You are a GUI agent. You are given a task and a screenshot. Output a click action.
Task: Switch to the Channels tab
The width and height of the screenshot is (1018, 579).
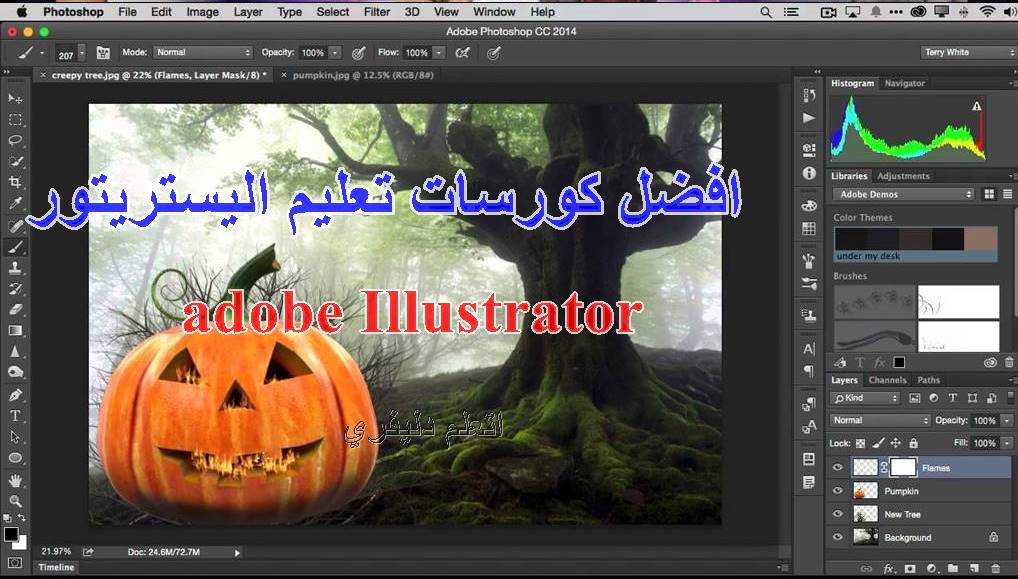[887, 380]
